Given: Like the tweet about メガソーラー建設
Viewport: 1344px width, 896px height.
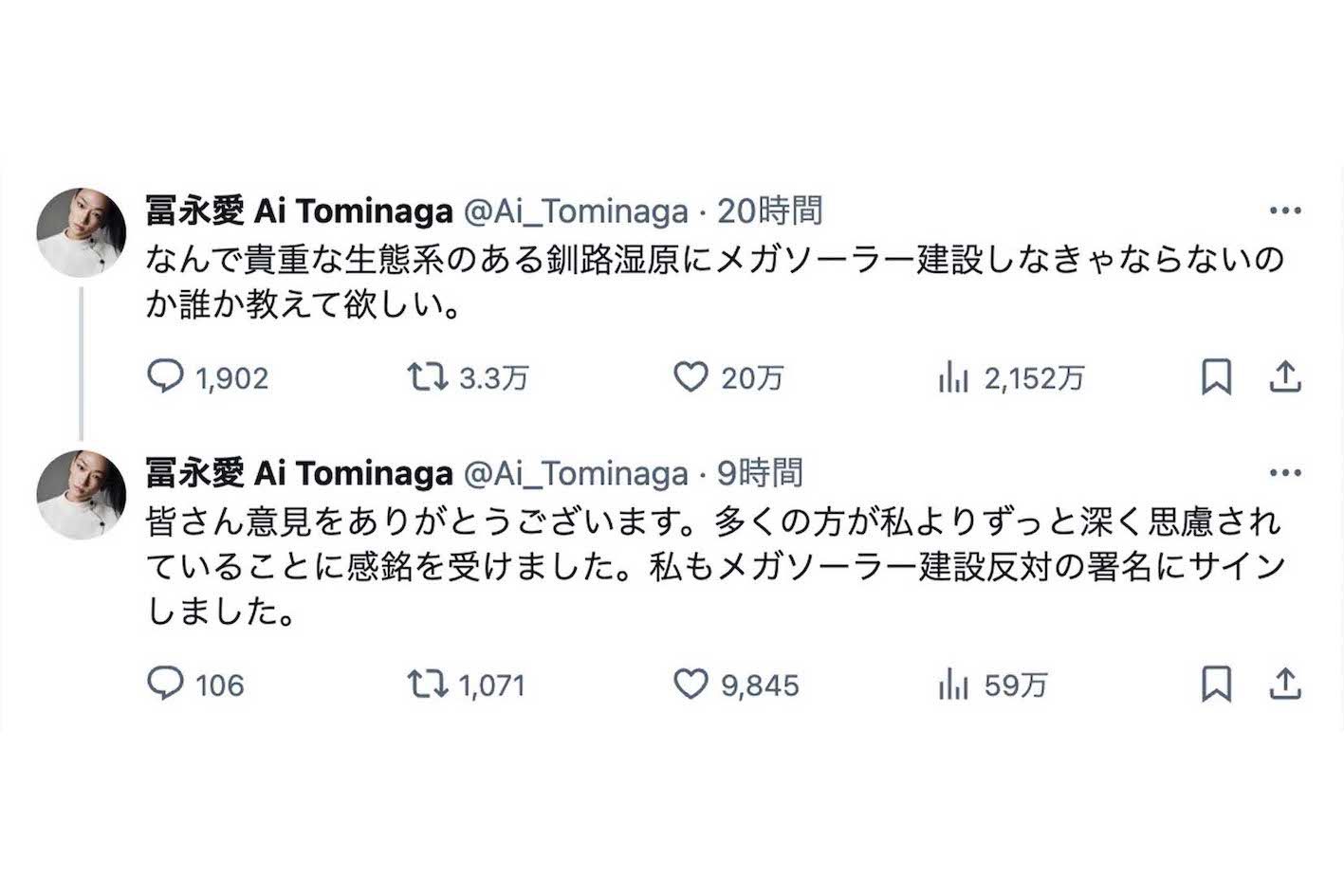Looking at the screenshot, I should click(x=691, y=377).
